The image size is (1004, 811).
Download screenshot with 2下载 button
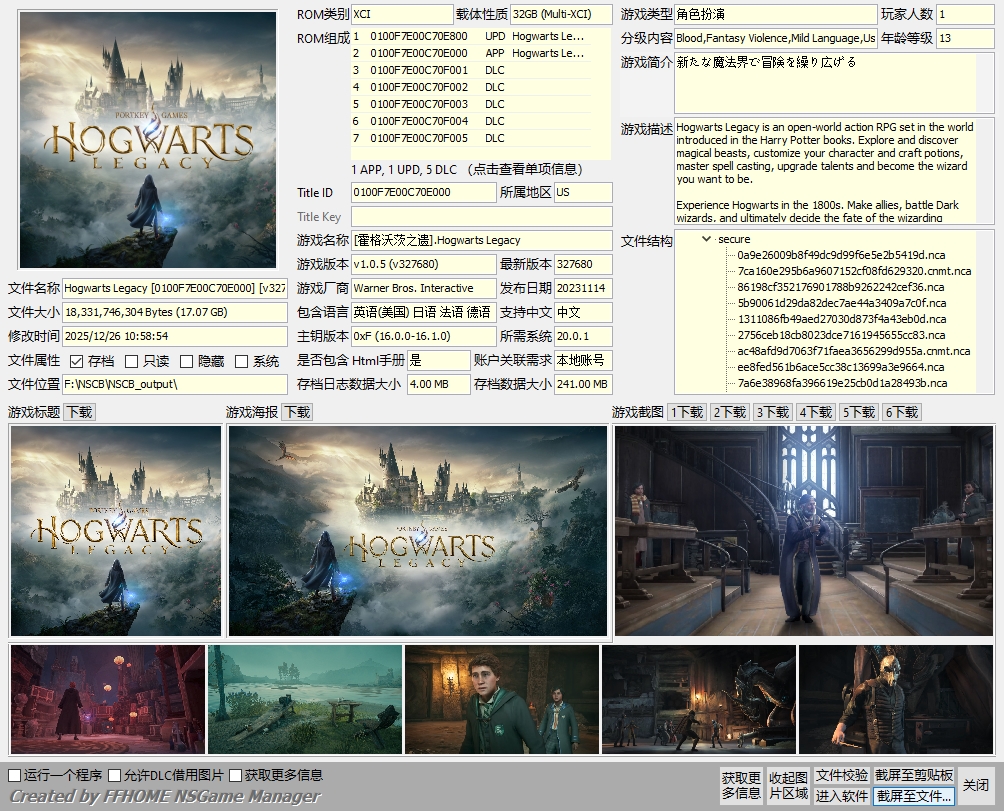point(730,412)
